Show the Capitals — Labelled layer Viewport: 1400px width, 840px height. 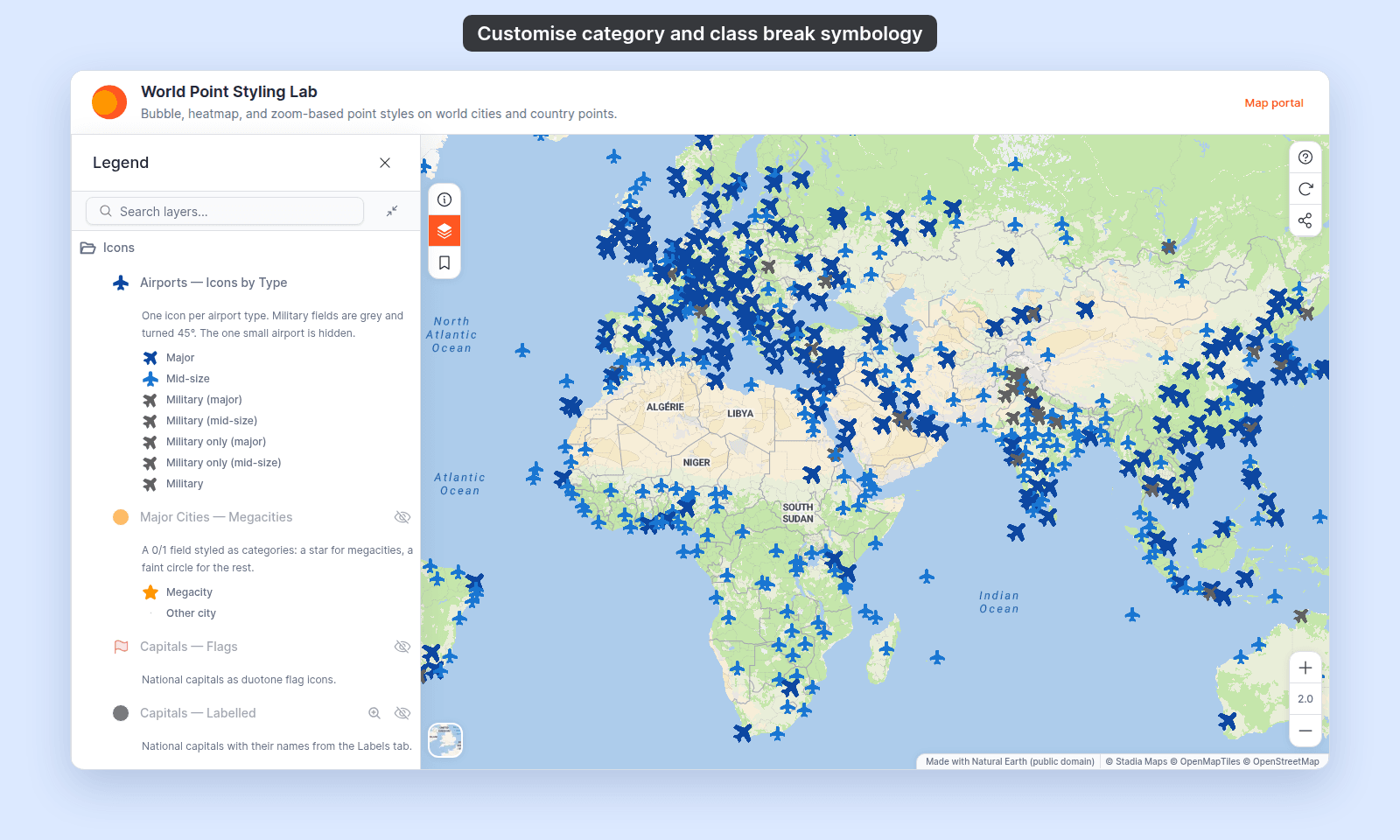click(x=402, y=713)
